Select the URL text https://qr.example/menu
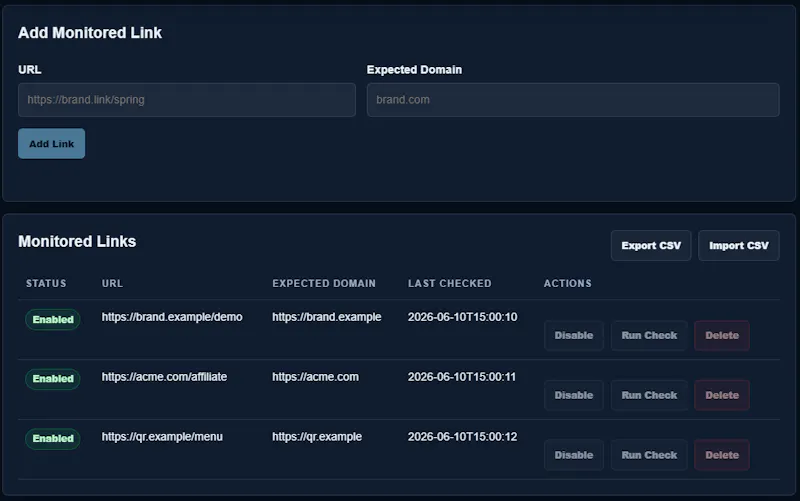The image size is (800, 501). click(x=162, y=437)
